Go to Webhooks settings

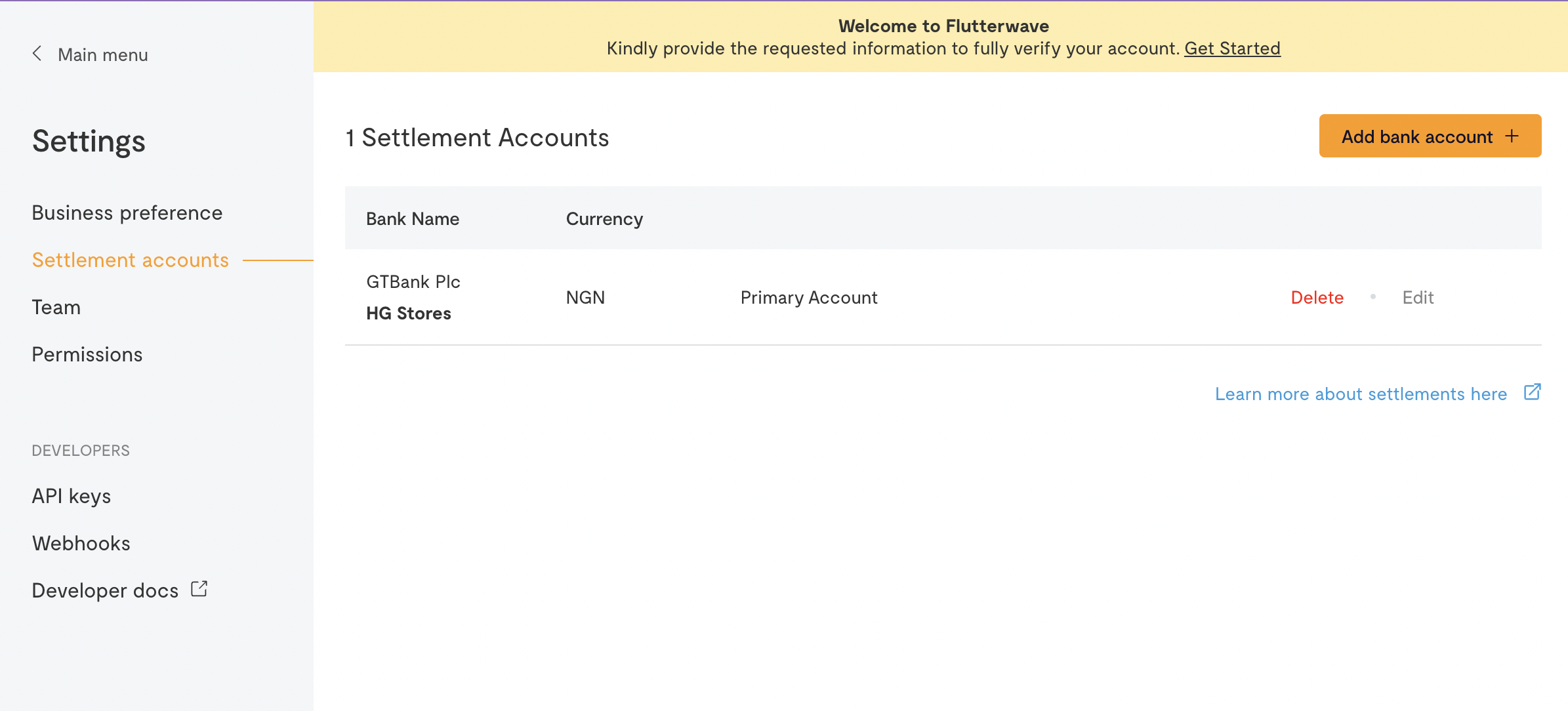(x=81, y=543)
